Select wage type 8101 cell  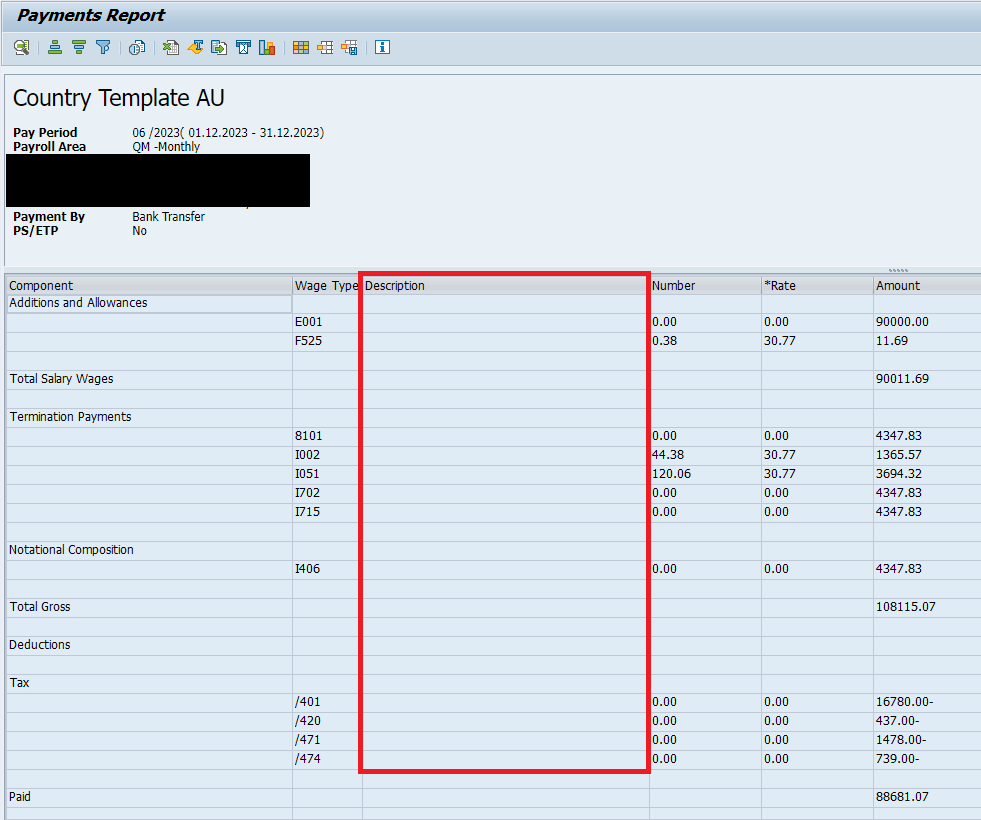point(327,436)
